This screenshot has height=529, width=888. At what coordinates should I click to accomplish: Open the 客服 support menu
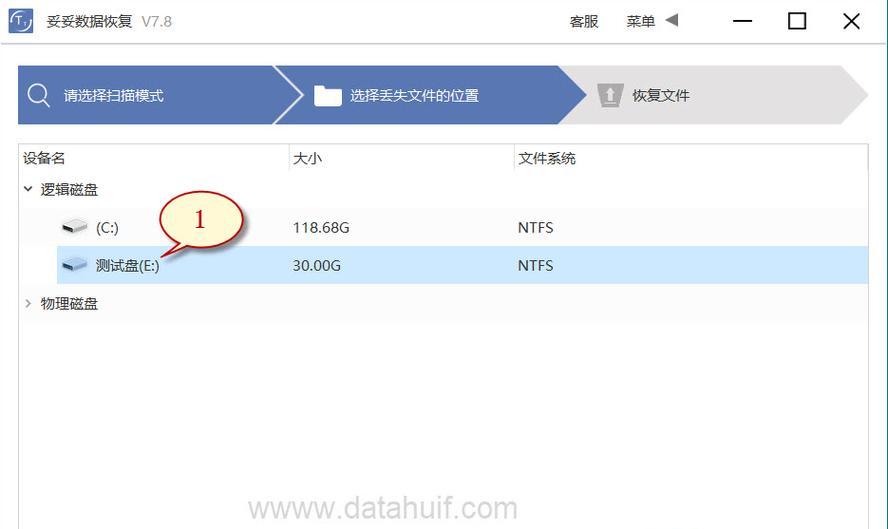point(584,22)
